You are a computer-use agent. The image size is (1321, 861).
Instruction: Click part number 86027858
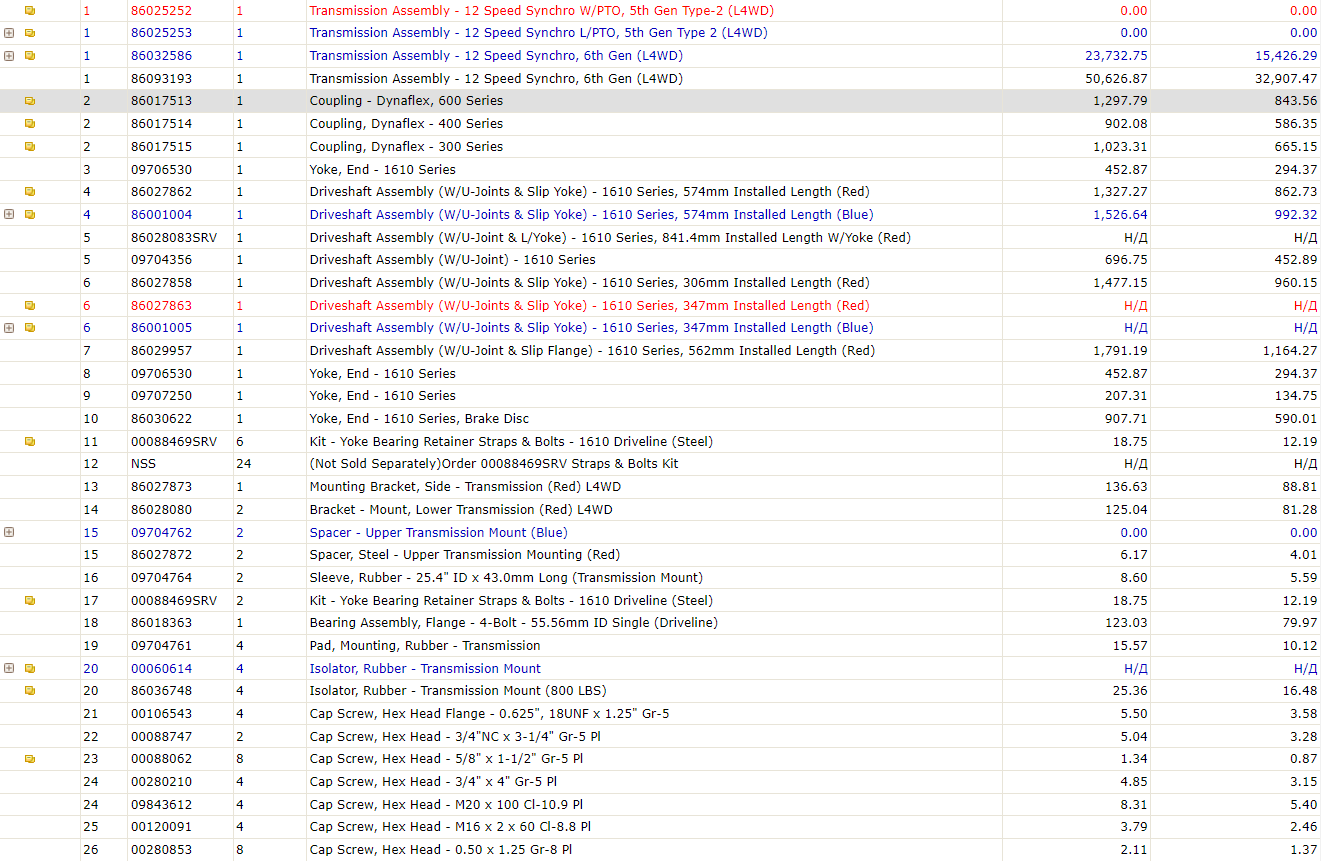pos(161,283)
